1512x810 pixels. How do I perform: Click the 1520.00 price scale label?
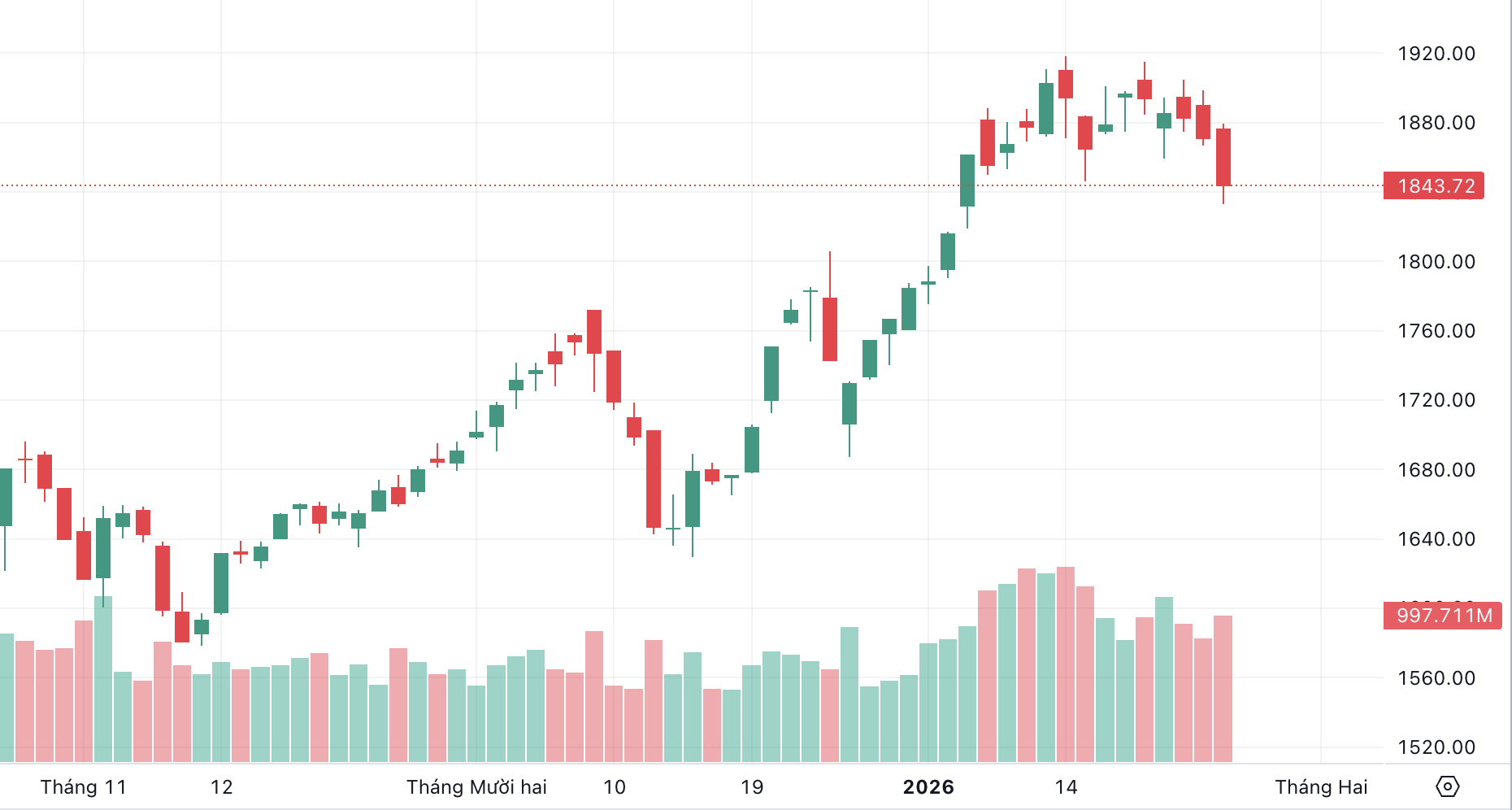pyautogui.click(x=1436, y=747)
